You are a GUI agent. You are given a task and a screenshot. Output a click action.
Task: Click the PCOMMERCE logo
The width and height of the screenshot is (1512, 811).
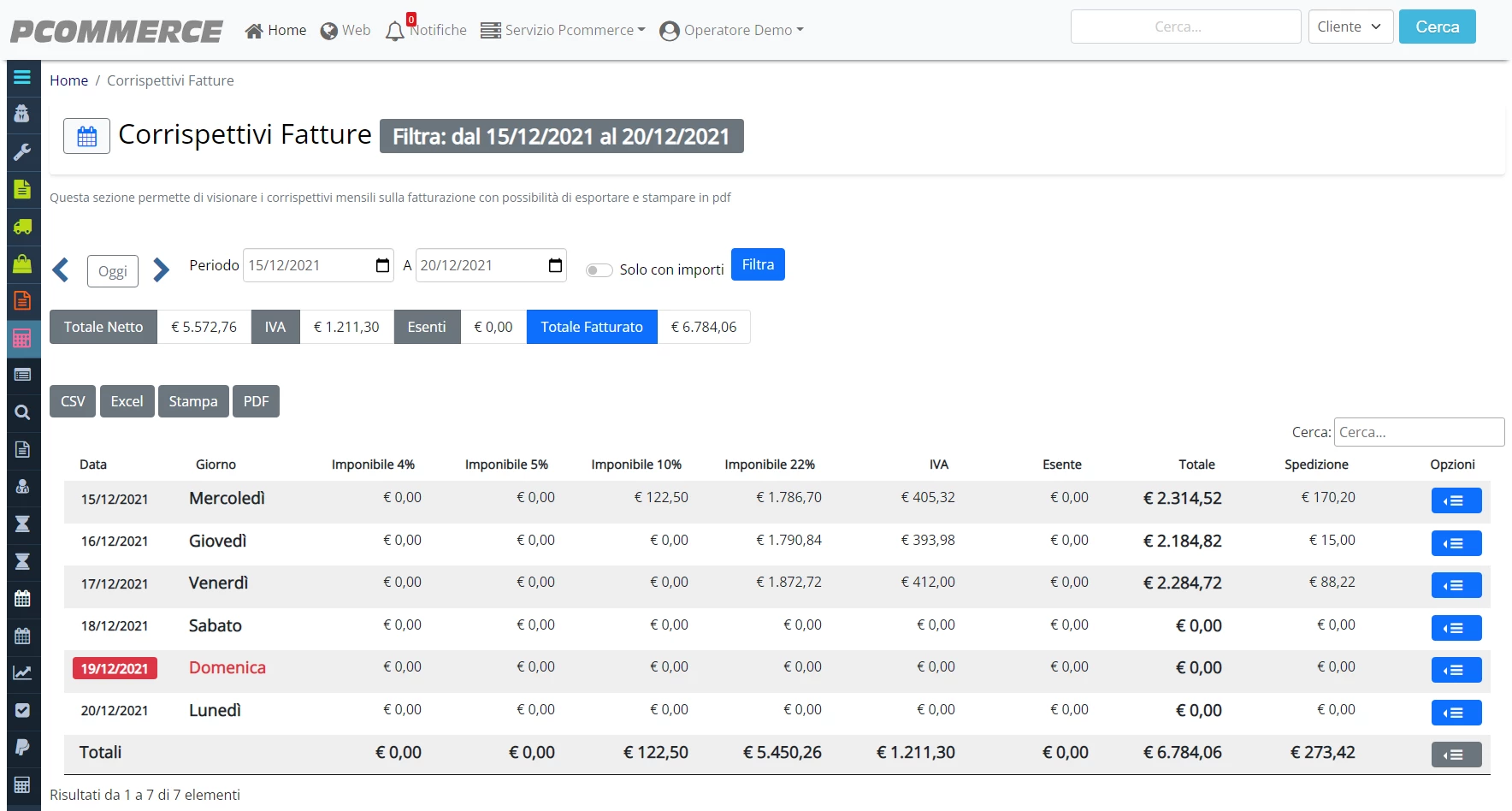tap(117, 31)
